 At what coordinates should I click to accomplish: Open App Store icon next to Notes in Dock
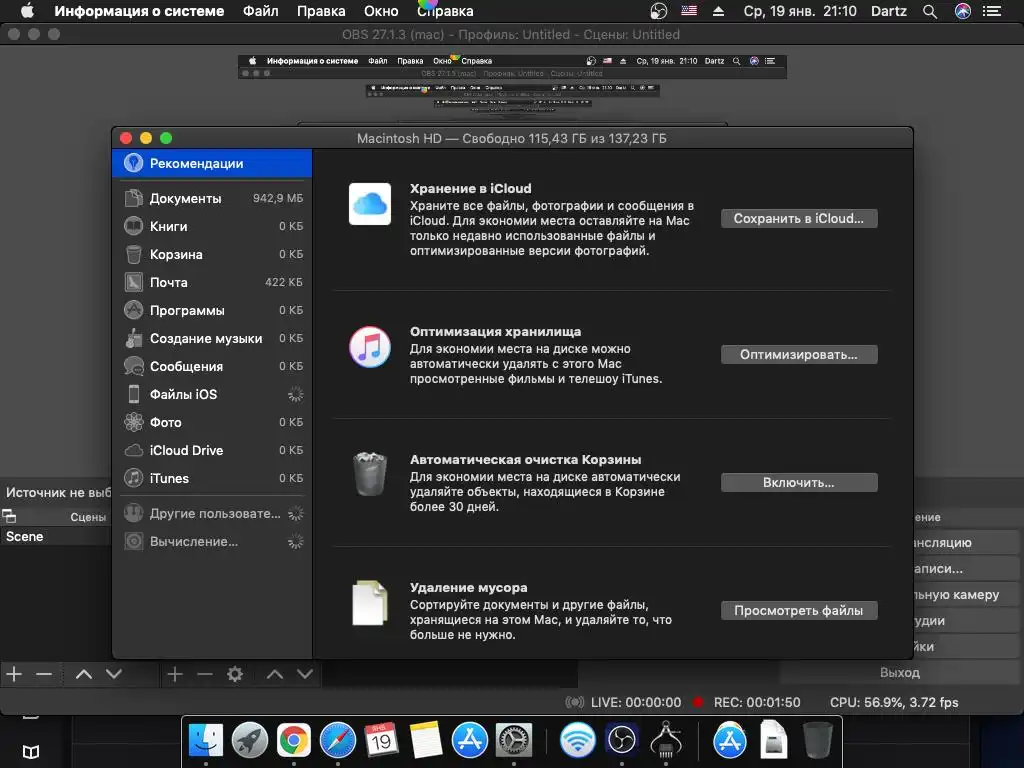470,741
